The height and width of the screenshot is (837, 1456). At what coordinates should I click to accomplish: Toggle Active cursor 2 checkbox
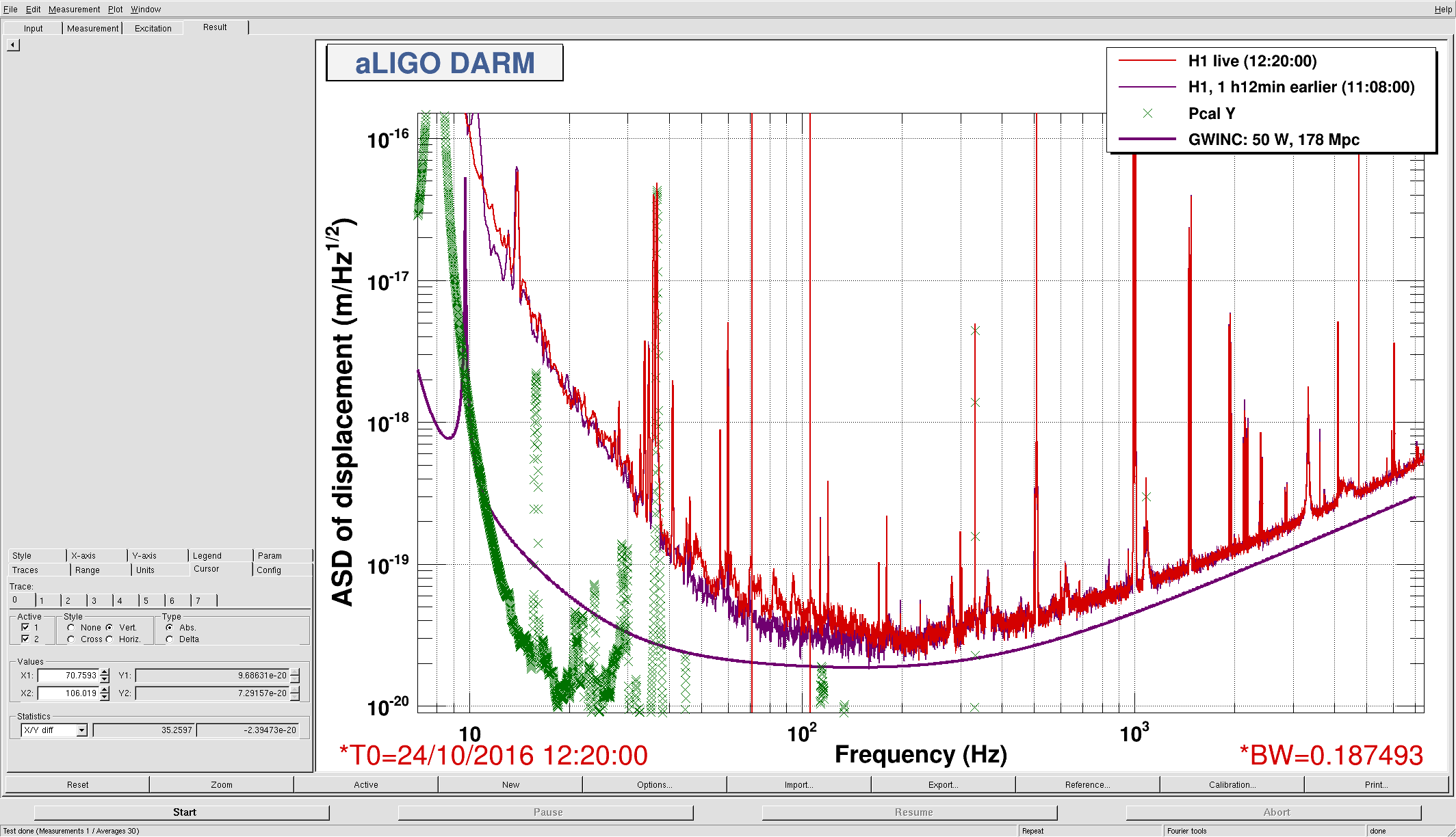[25, 639]
